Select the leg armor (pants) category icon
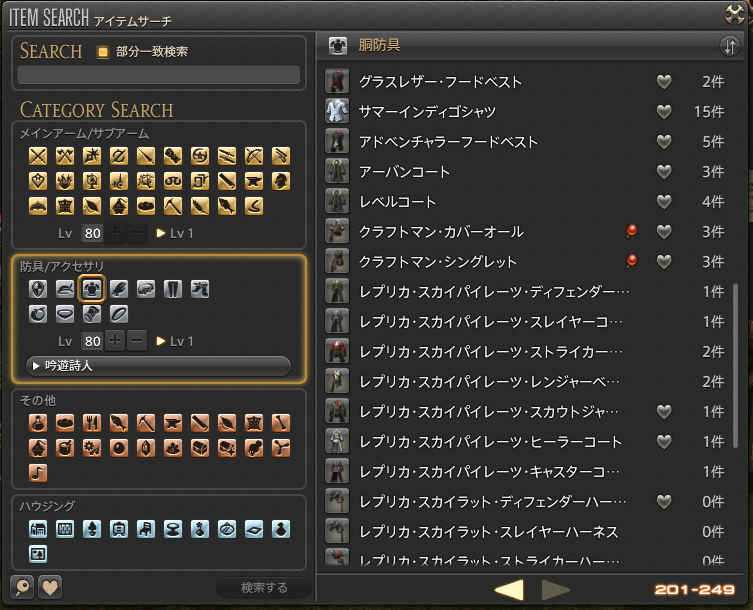Screen dimensions: 753x610 click(x=173, y=290)
